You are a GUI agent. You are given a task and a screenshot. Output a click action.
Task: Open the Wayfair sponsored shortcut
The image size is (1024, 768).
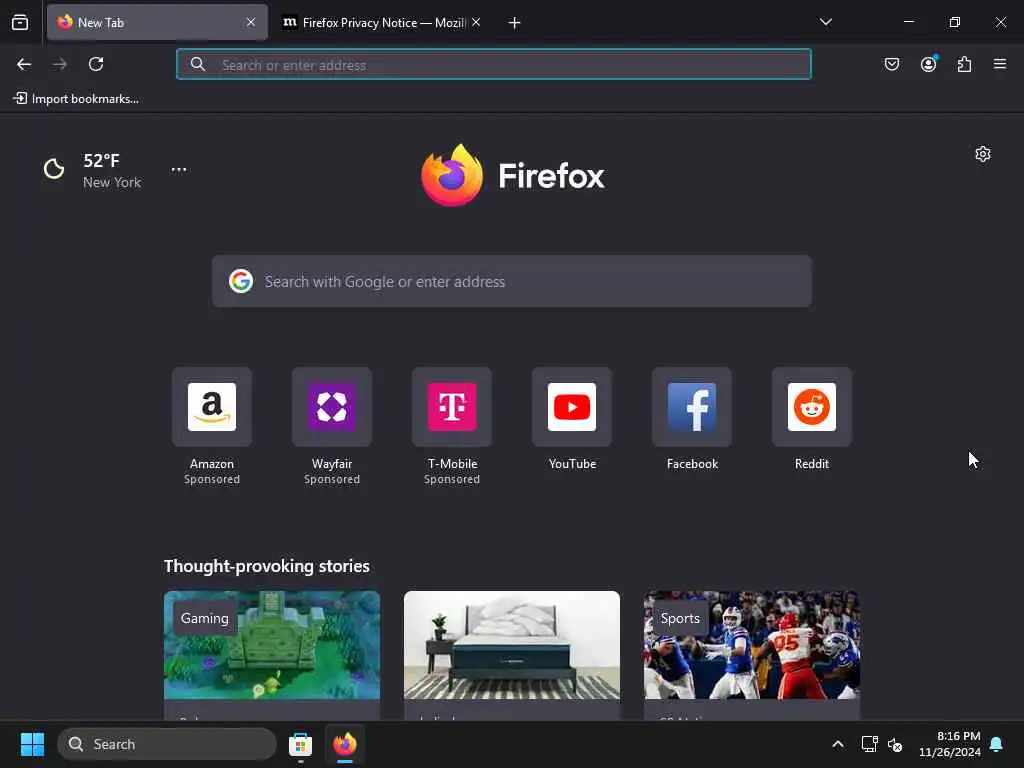pyautogui.click(x=332, y=426)
